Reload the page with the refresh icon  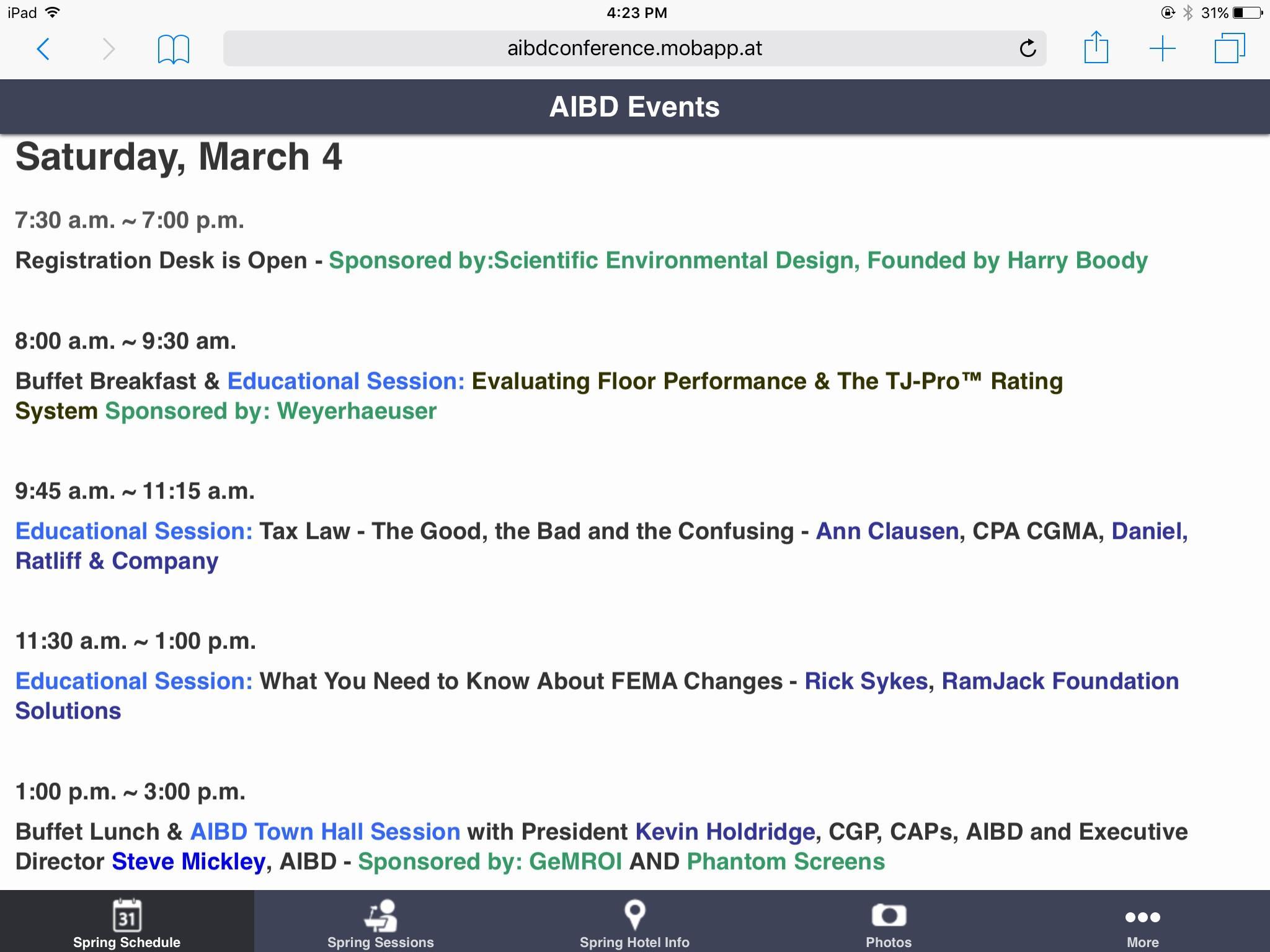[1026, 49]
